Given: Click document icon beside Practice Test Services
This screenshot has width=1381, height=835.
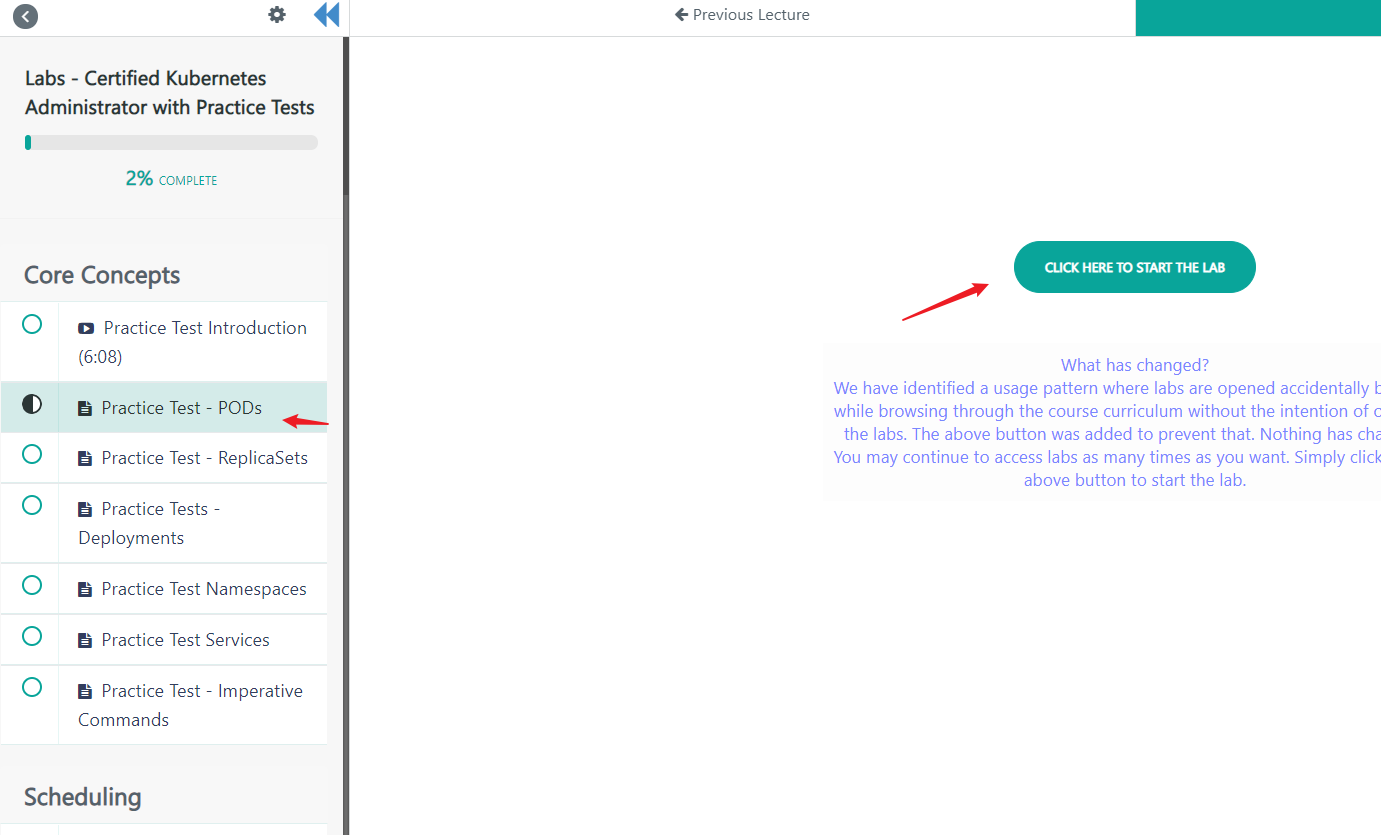Looking at the screenshot, I should point(85,641).
